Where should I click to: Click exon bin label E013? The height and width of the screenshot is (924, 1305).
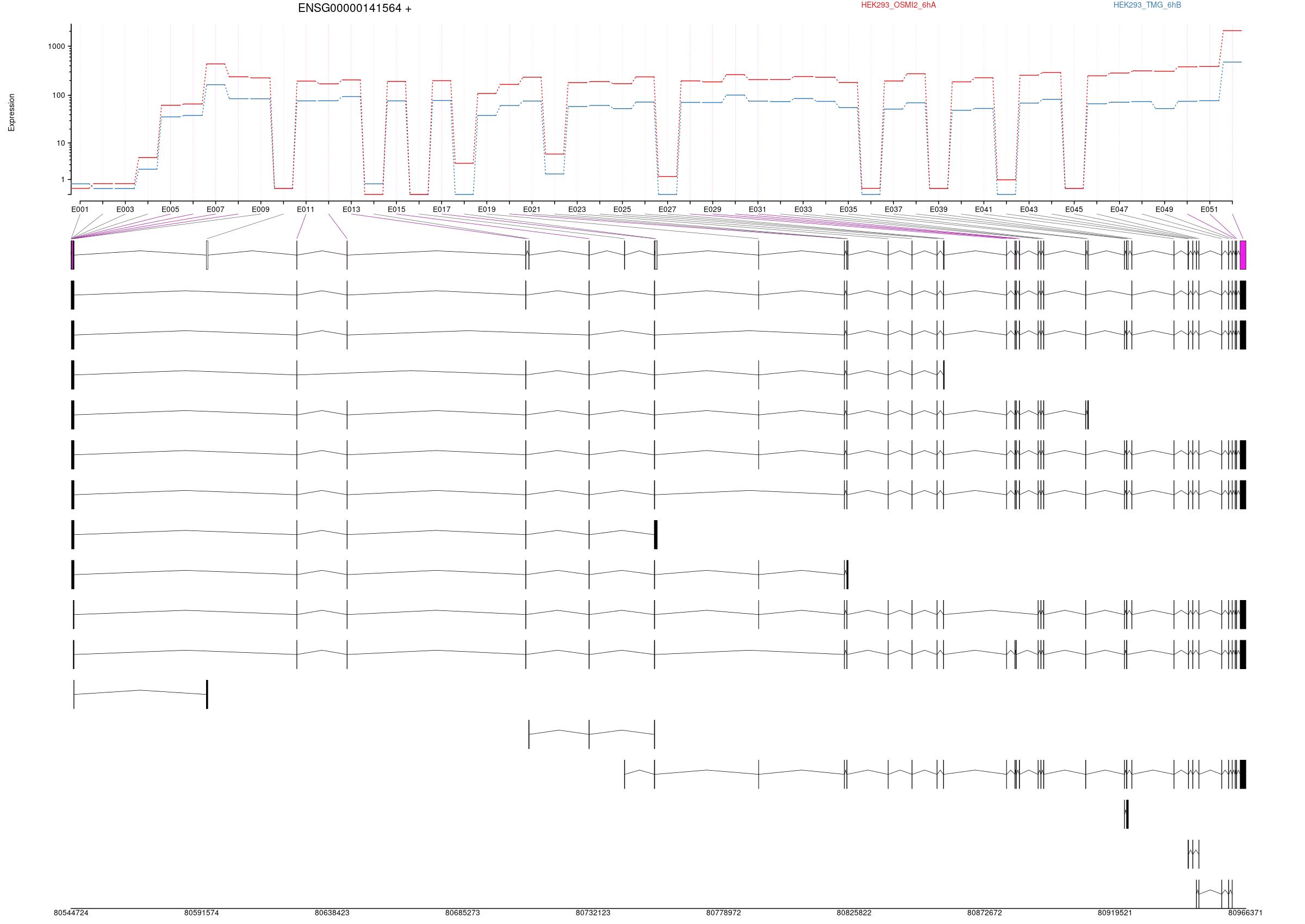point(351,209)
